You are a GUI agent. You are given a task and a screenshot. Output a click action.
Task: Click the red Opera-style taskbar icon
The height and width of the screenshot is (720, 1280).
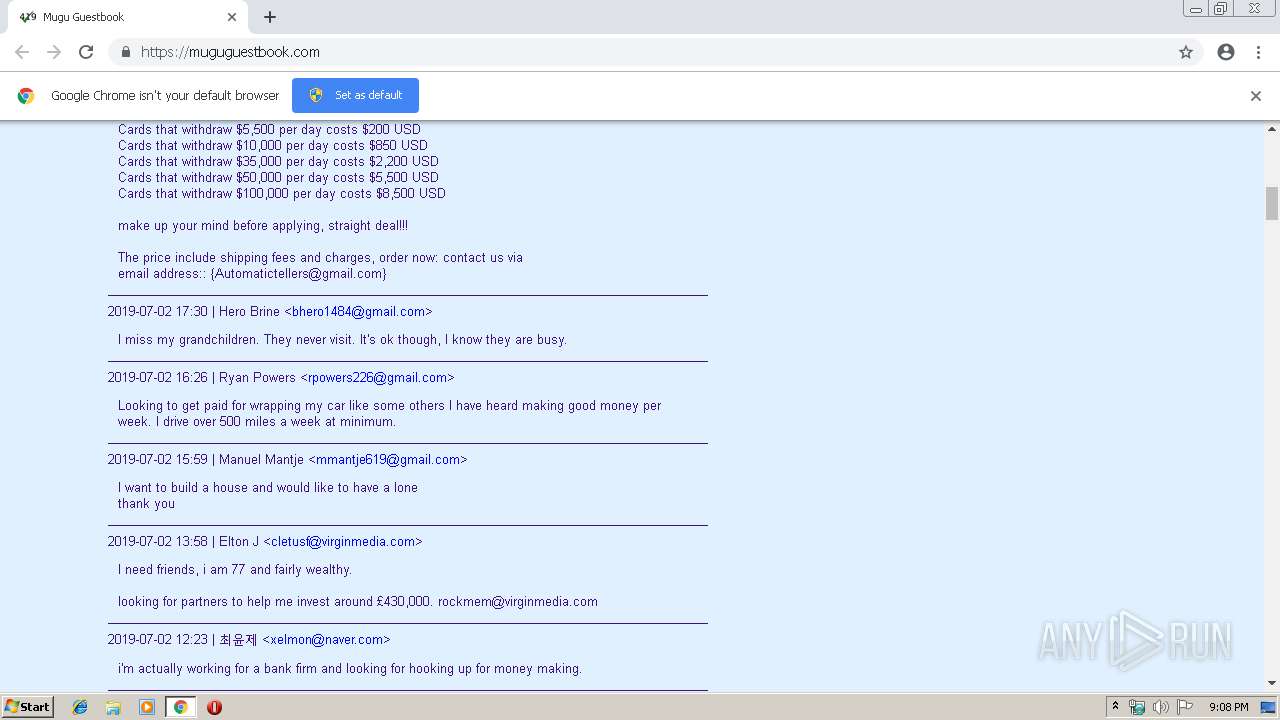point(214,707)
